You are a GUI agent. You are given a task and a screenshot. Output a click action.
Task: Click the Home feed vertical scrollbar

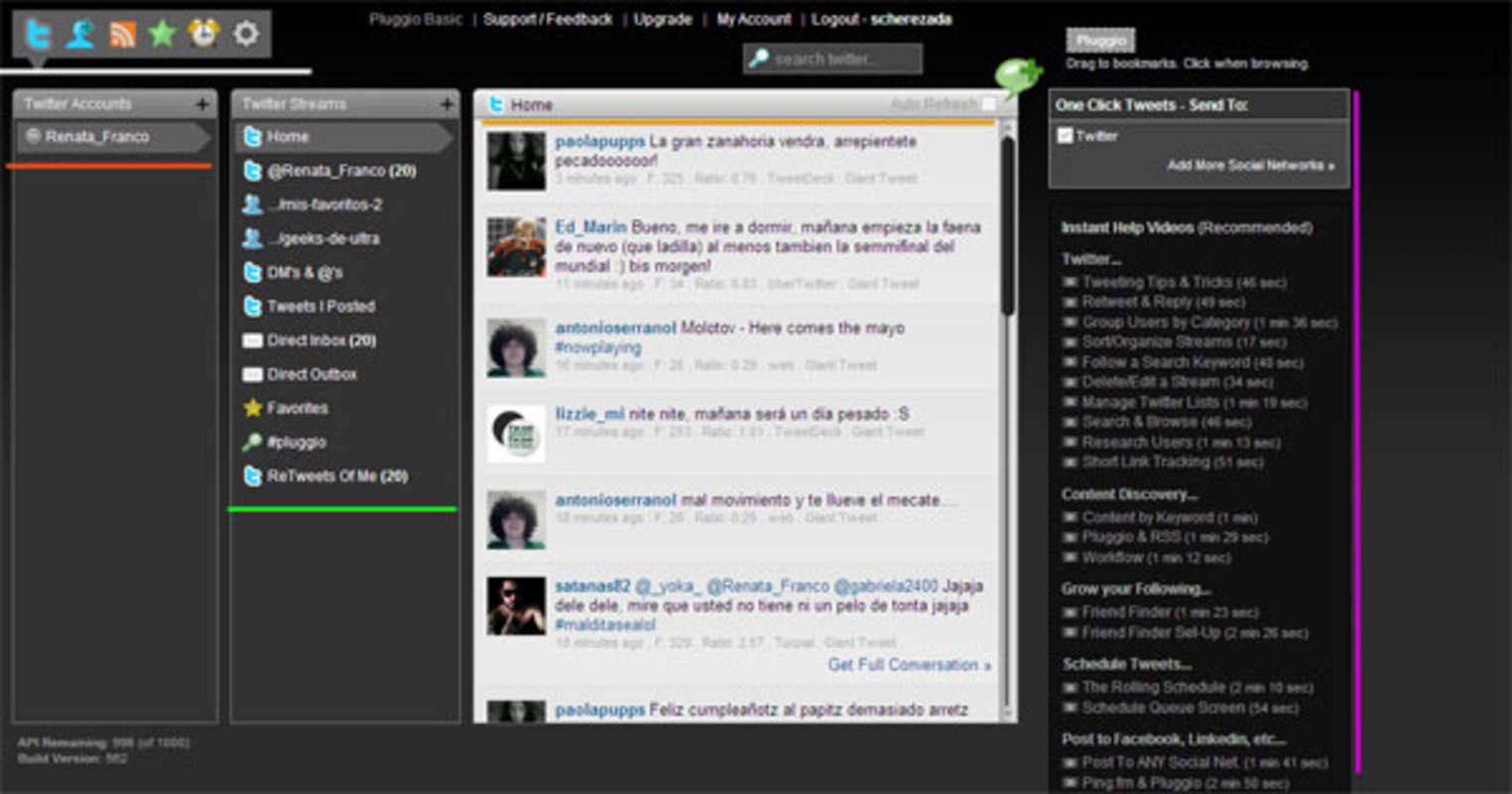click(x=1008, y=228)
